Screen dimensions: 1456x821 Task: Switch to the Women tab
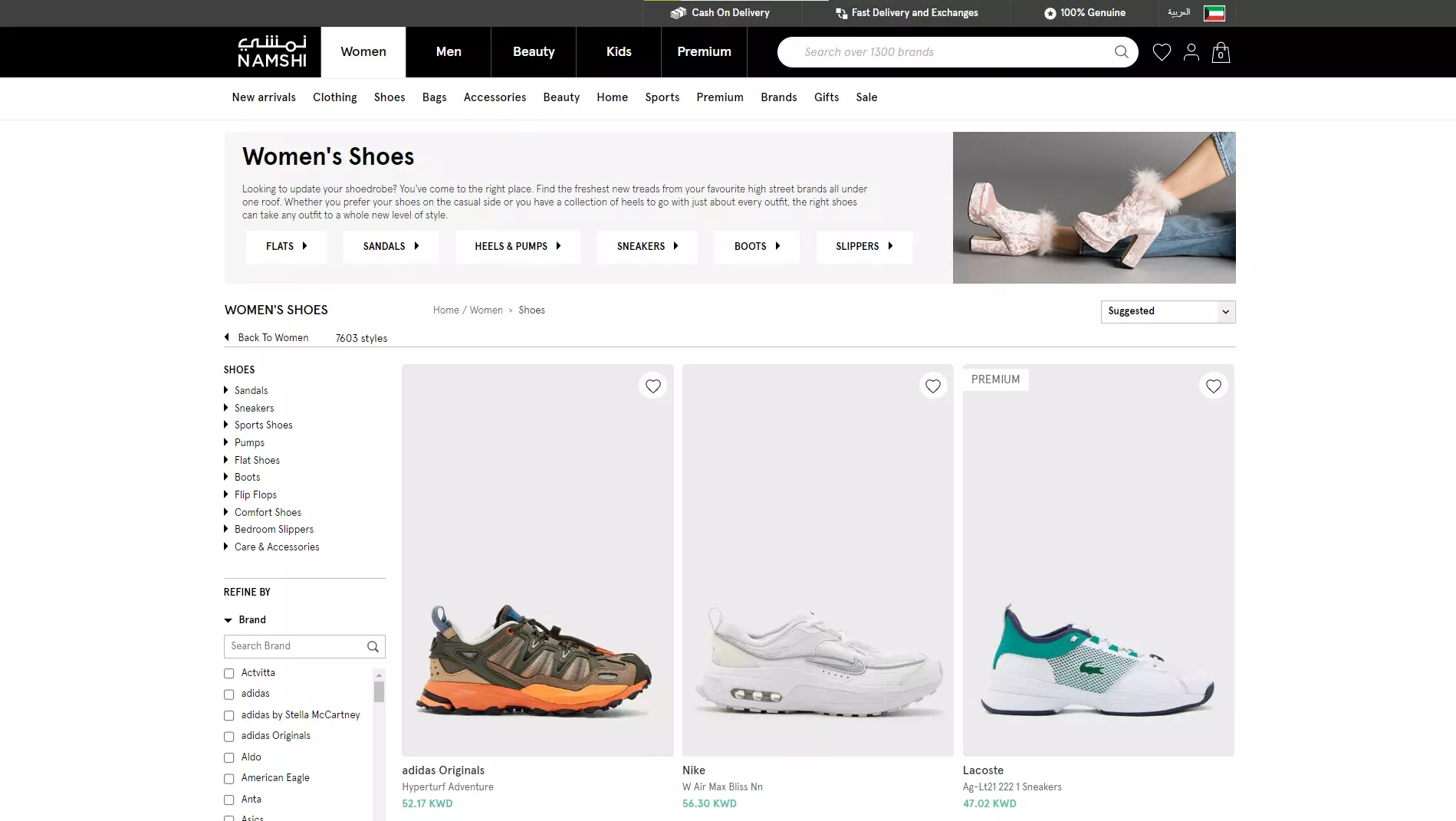pyautogui.click(x=363, y=52)
